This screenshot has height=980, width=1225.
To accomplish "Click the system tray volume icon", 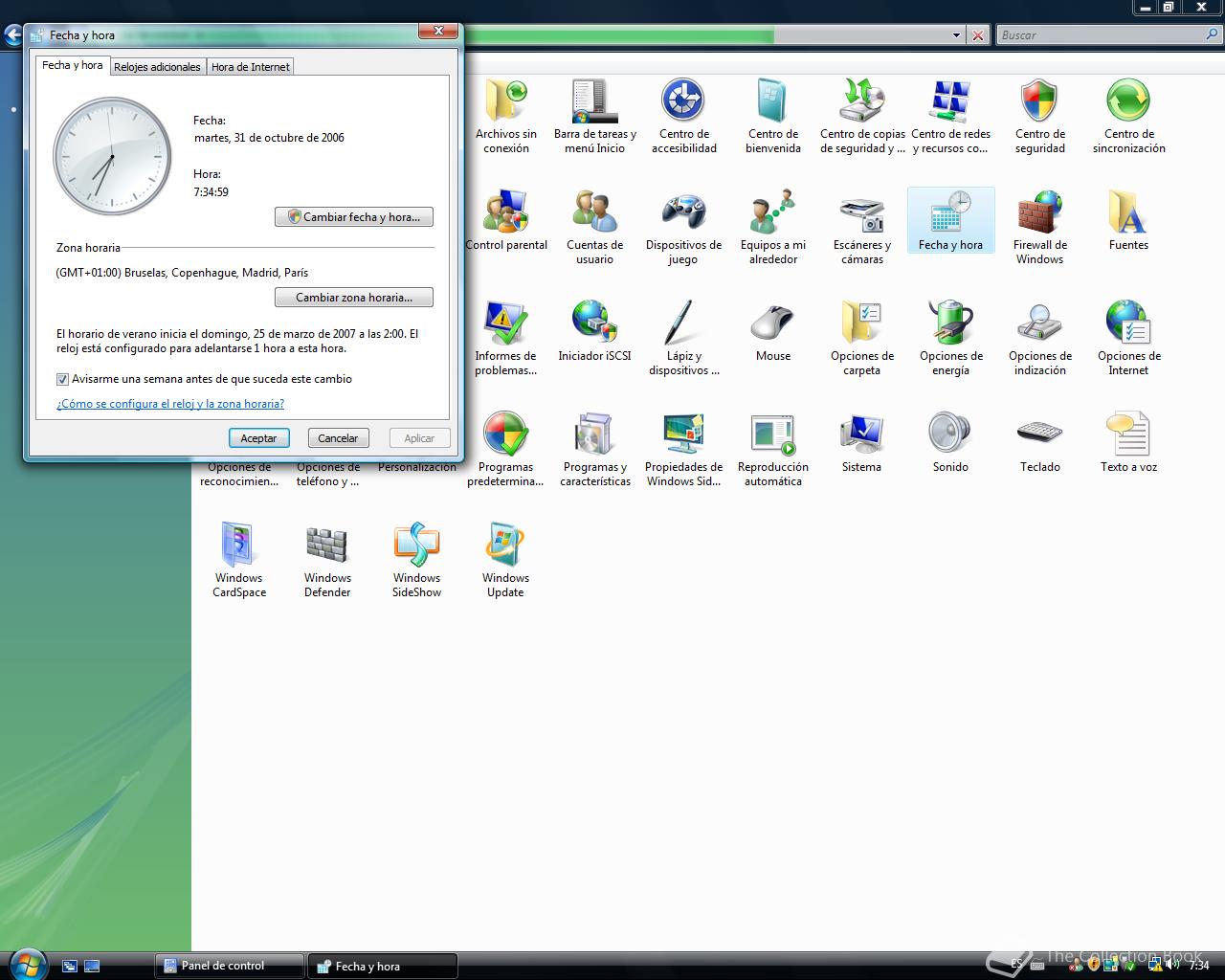I will (x=1171, y=965).
